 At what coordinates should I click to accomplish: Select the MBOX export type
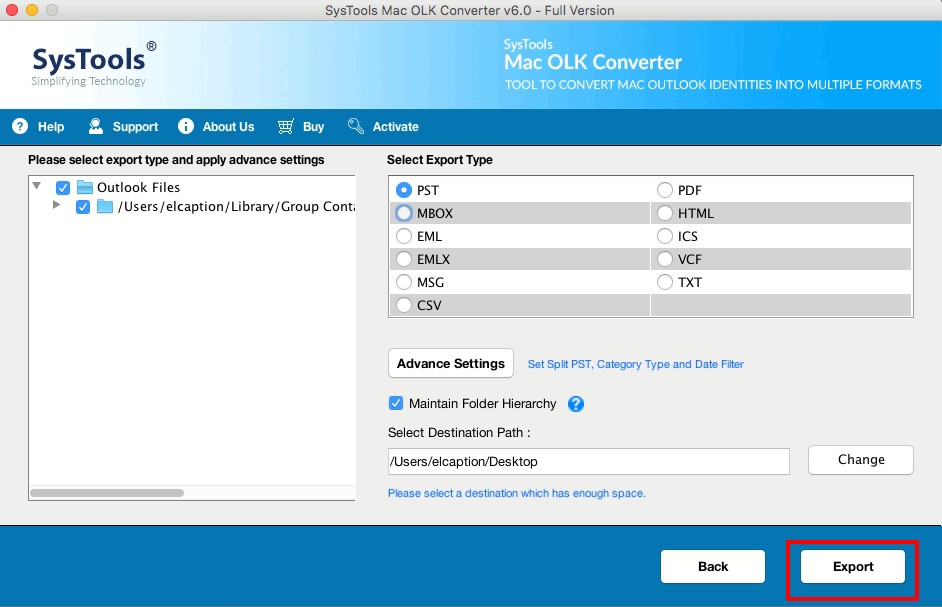[404, 213]
